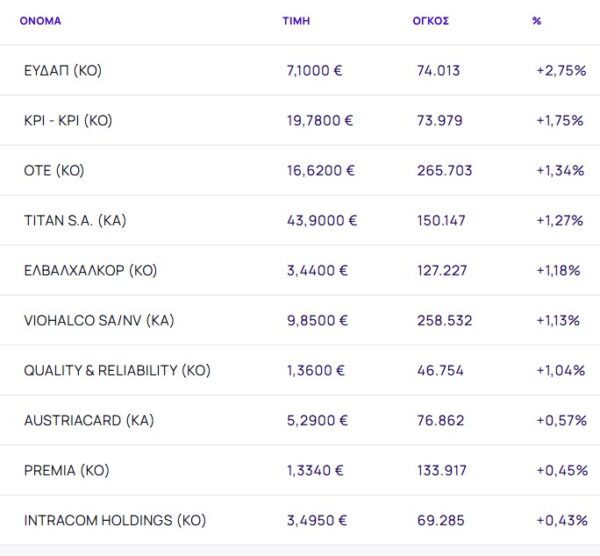Open the PREMIA (ΚΟ) stock
The width and height of the screenshot is (600, 556).
pyautogui.click(x=67, y=471)
